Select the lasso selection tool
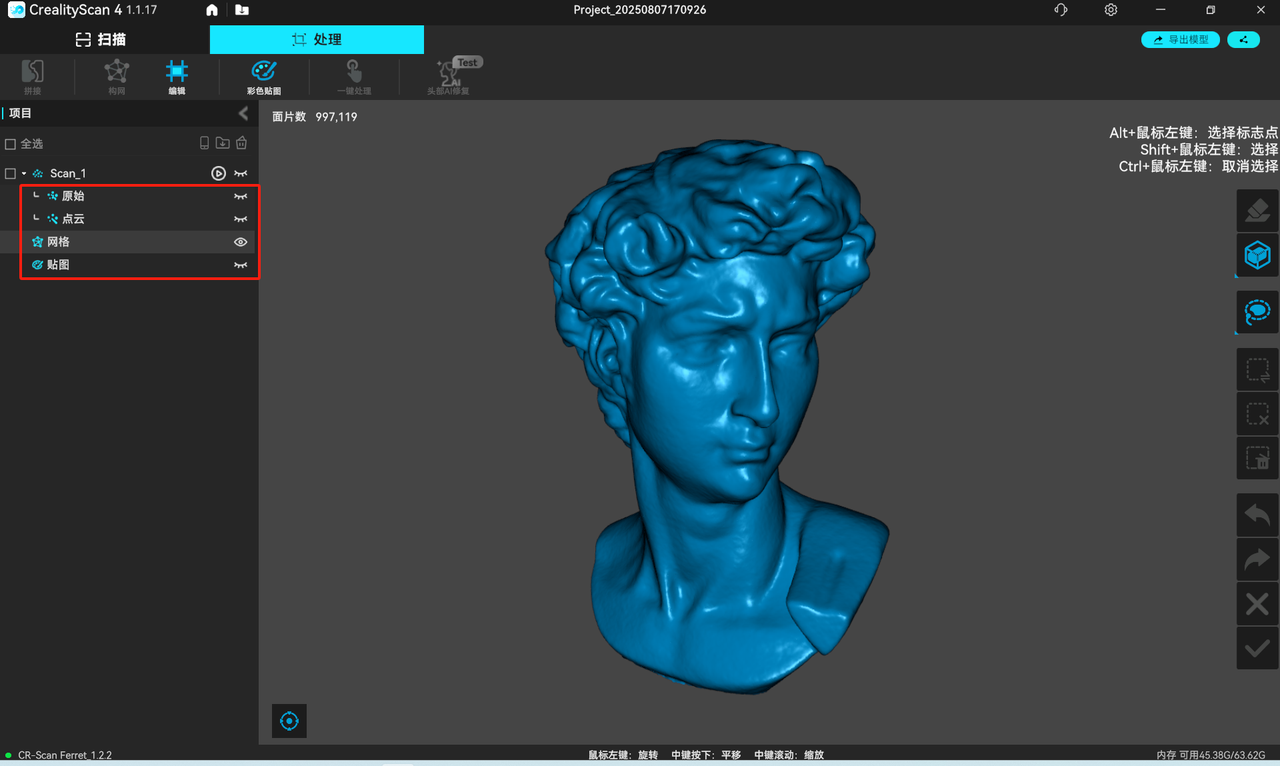1280x766 pixels. [1257, 312]
